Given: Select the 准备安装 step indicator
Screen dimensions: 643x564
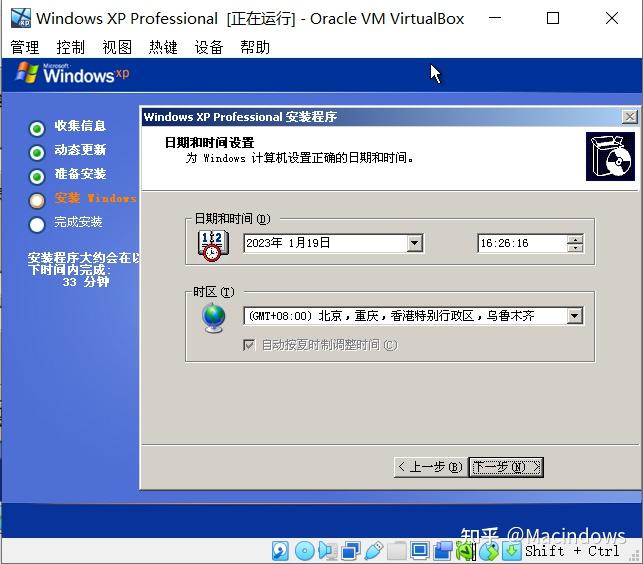Looking at the screenshot, I should click(x=37, y=177).
